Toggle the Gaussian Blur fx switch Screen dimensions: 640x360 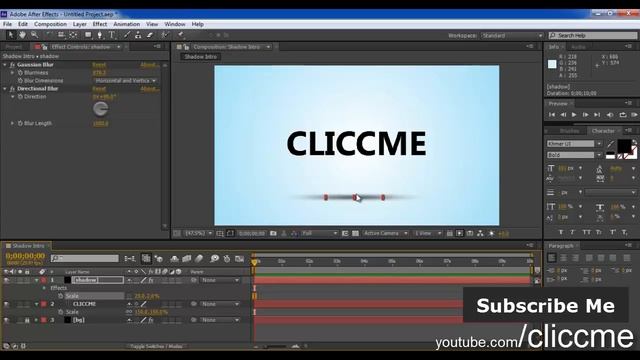coord(12,65)
